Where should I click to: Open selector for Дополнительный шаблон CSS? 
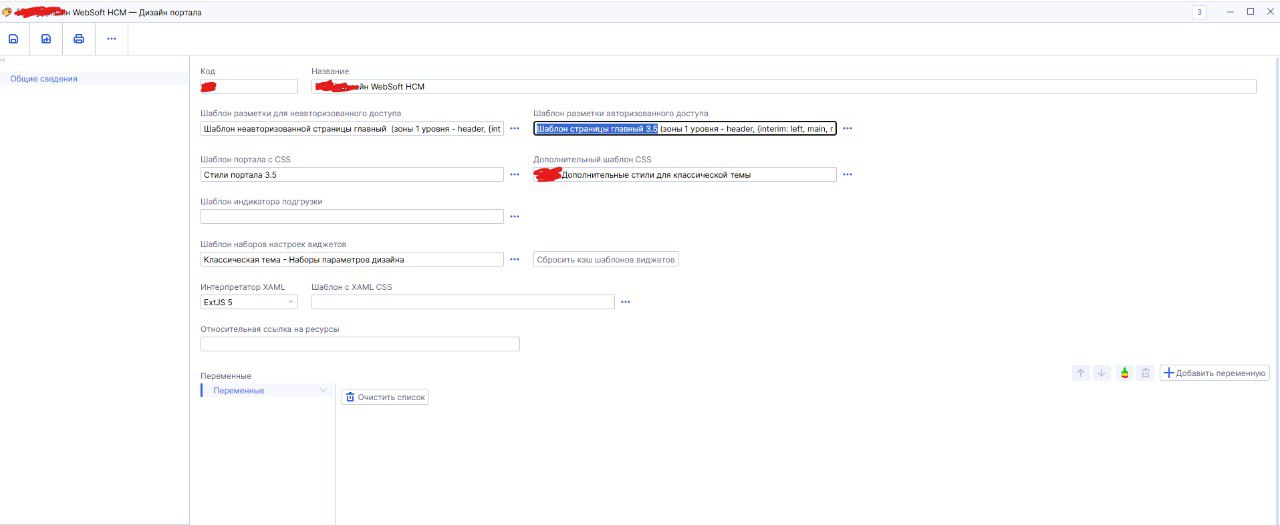pyautogui.click(x=847, y=174)
